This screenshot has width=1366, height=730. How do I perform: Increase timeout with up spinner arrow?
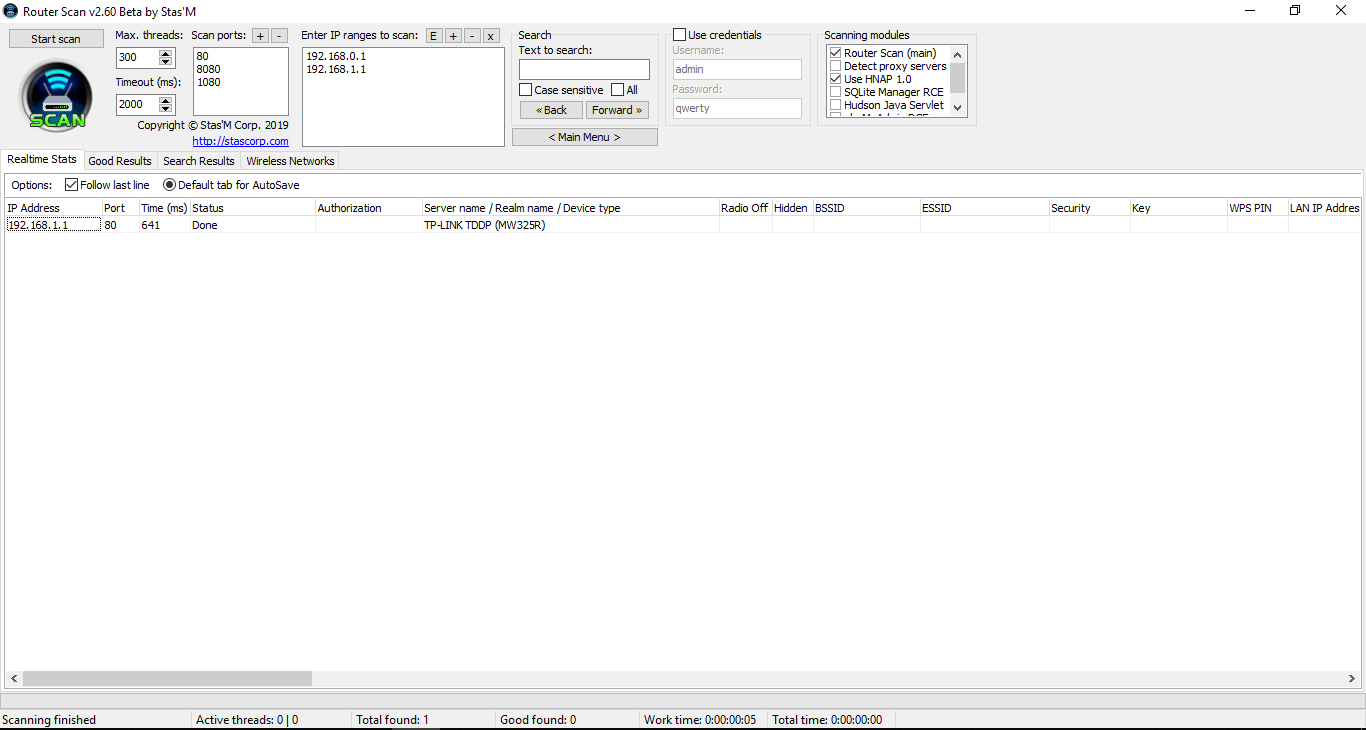pos(166,100)
